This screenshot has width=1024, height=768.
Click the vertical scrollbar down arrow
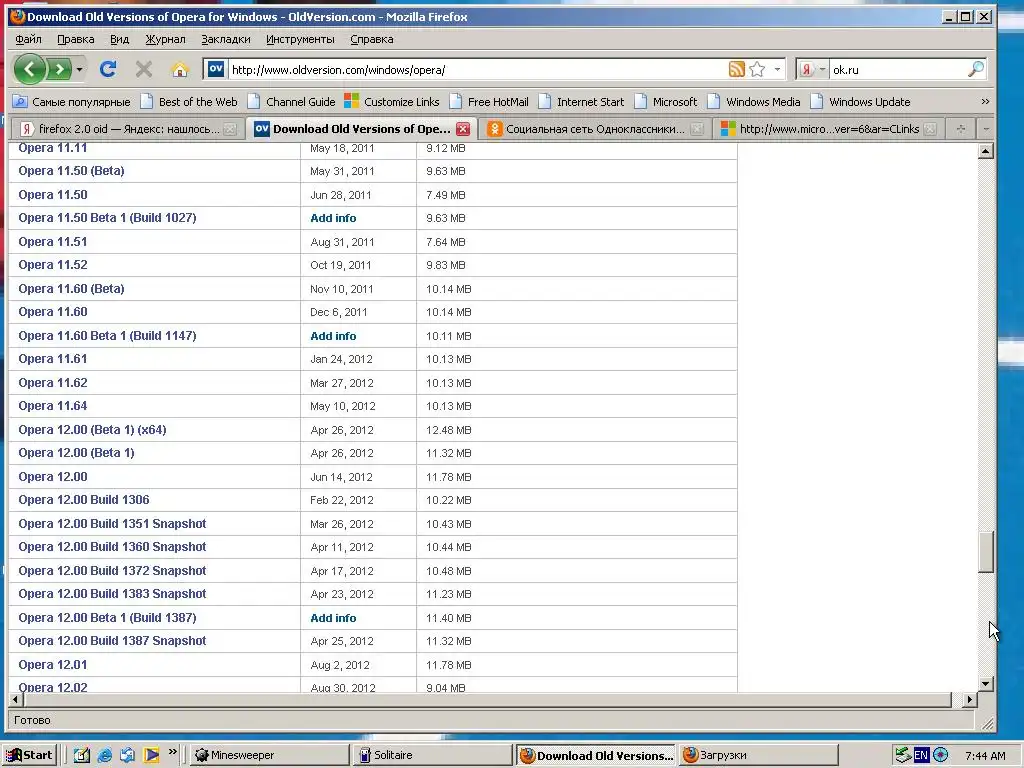(x=985, y=684)
